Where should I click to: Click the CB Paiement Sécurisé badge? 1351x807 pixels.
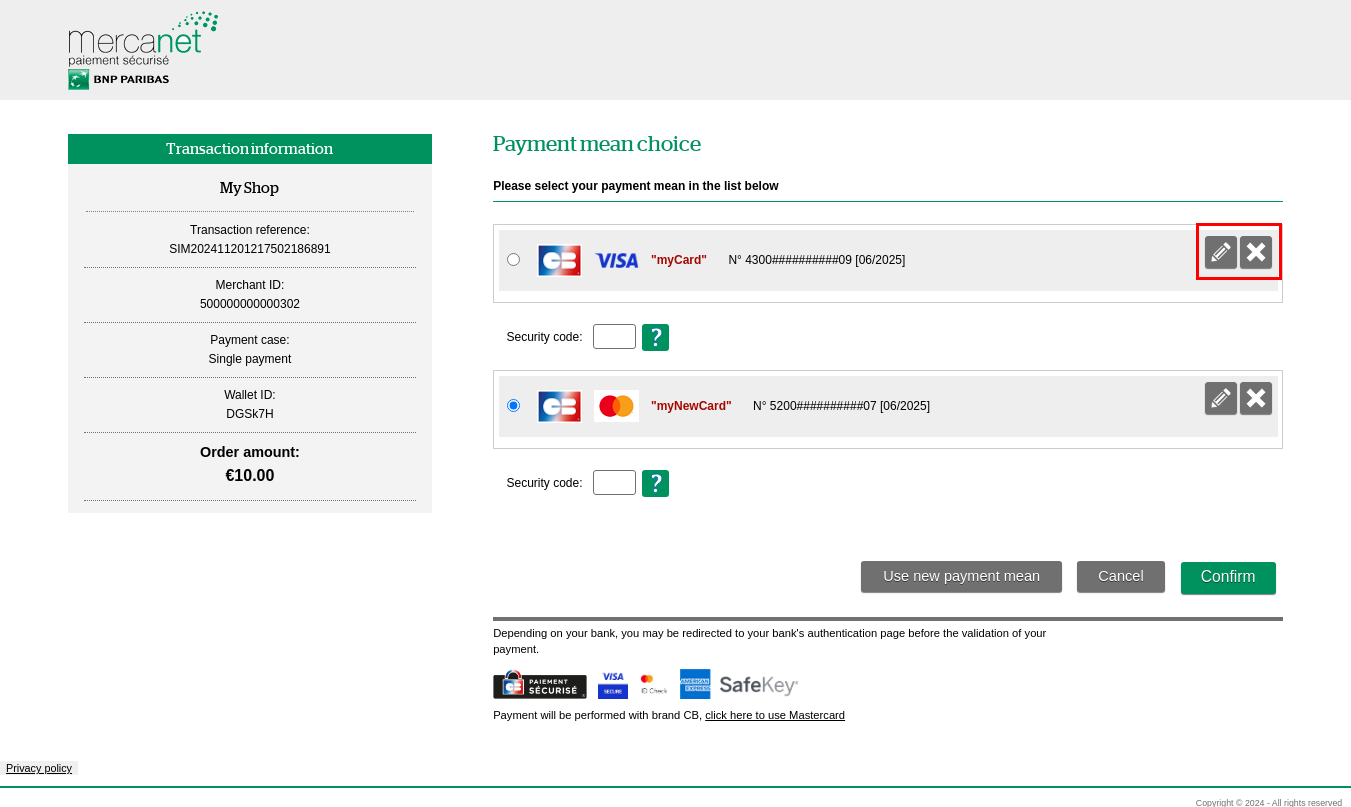(x=539, y=685)
